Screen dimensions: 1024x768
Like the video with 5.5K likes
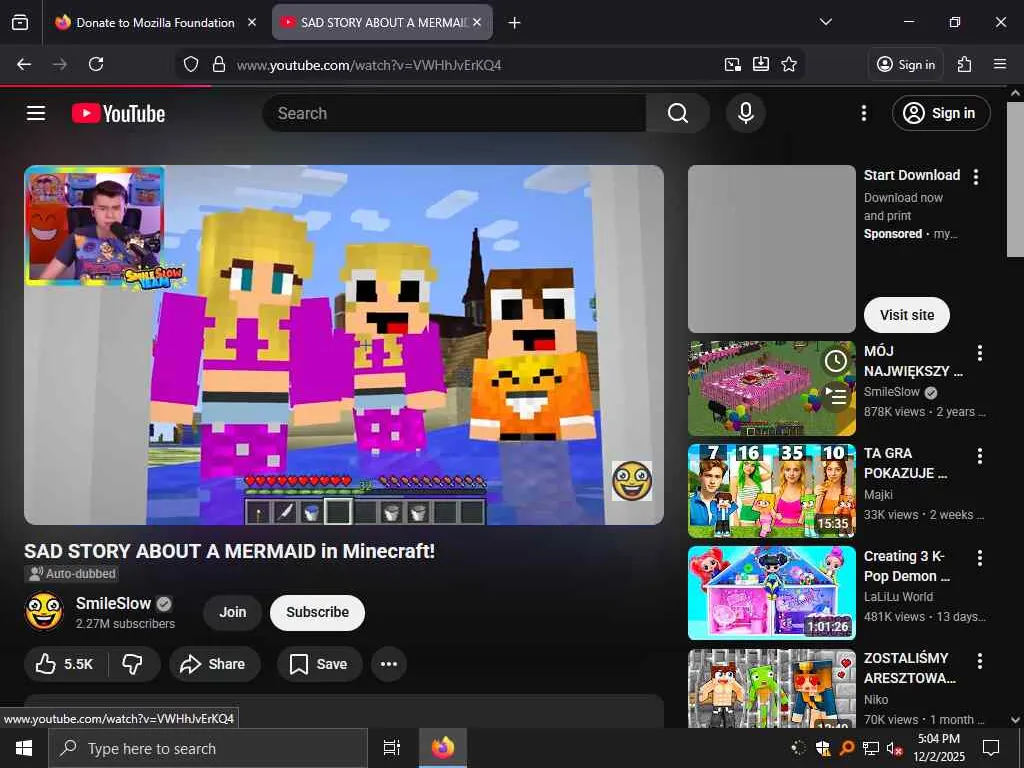coord(66,664)
